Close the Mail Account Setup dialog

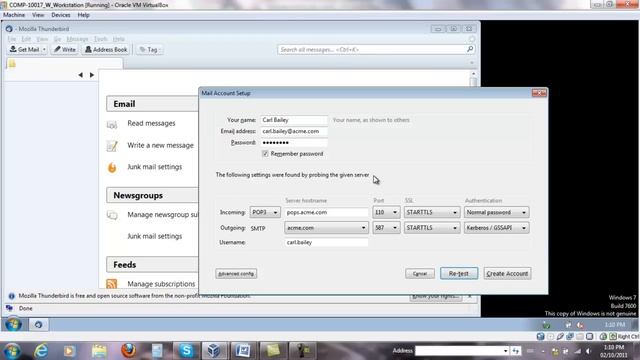point(539,93)
